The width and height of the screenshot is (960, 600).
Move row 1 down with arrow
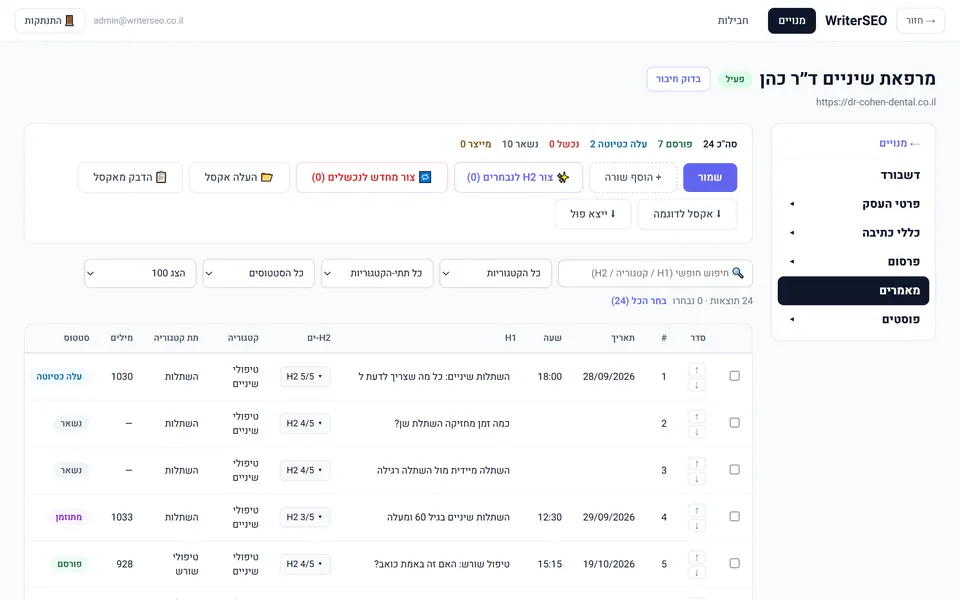697,385
